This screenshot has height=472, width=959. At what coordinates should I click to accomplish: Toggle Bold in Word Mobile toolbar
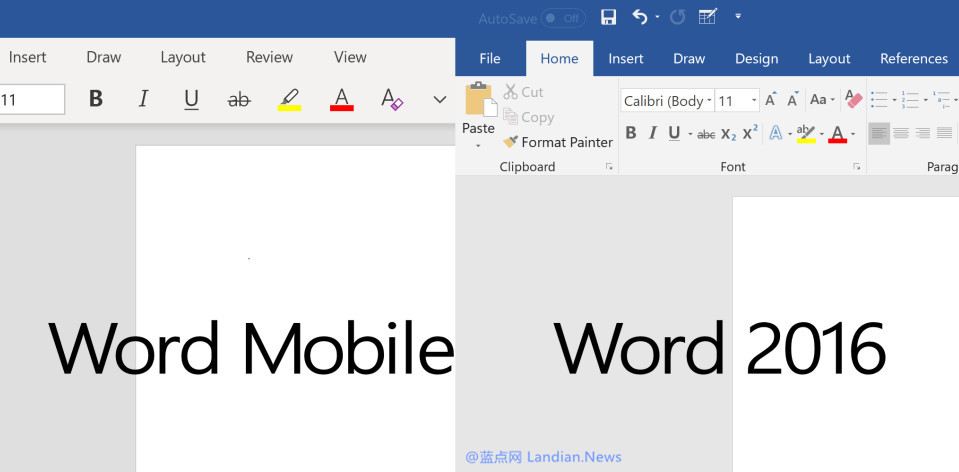96,99
